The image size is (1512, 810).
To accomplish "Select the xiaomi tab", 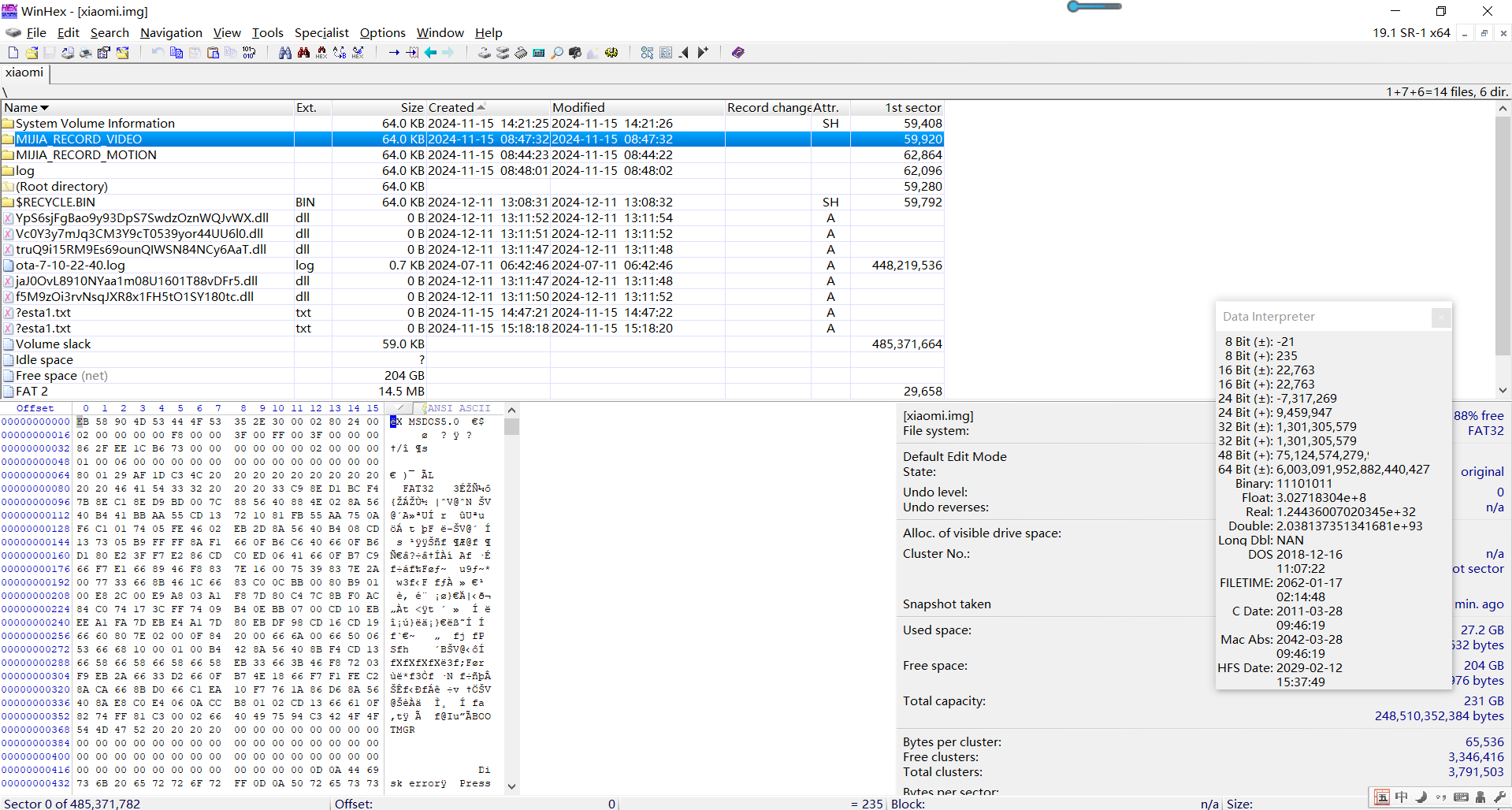I will [24, 72].
